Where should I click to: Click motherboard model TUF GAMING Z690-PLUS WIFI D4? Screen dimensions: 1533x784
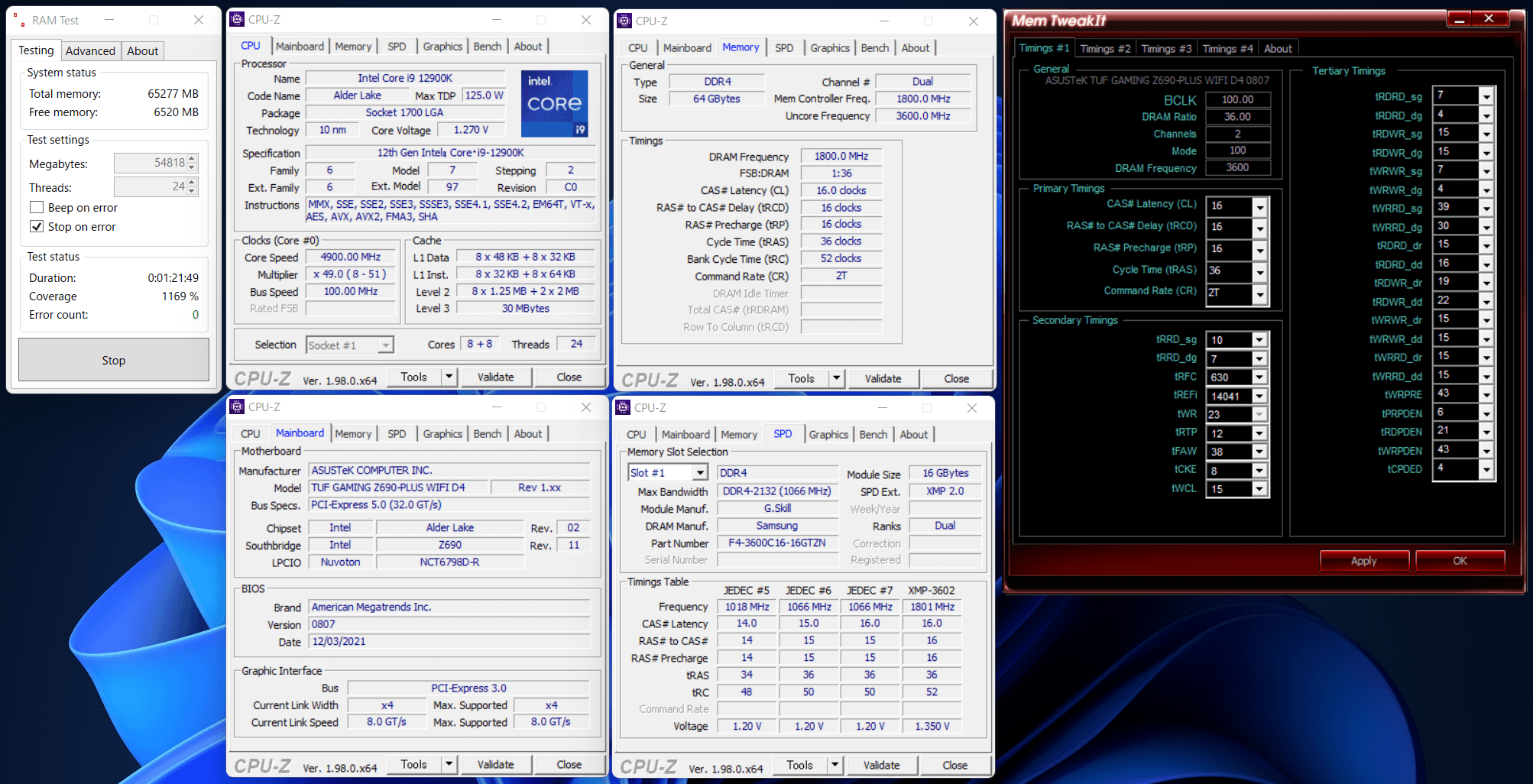tap(397, 488)
